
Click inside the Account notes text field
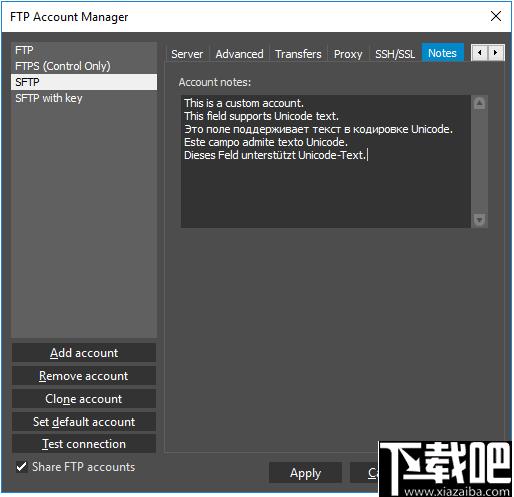(325, 161)
